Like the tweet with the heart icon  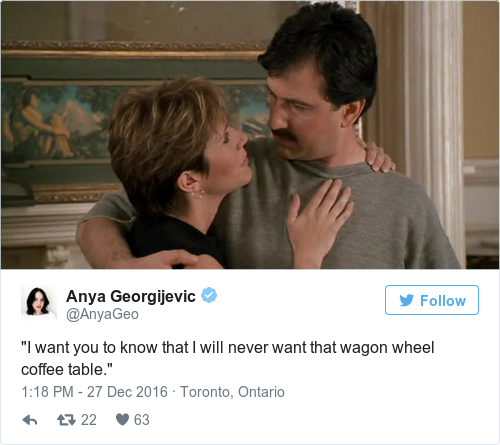tap(122, 420)
